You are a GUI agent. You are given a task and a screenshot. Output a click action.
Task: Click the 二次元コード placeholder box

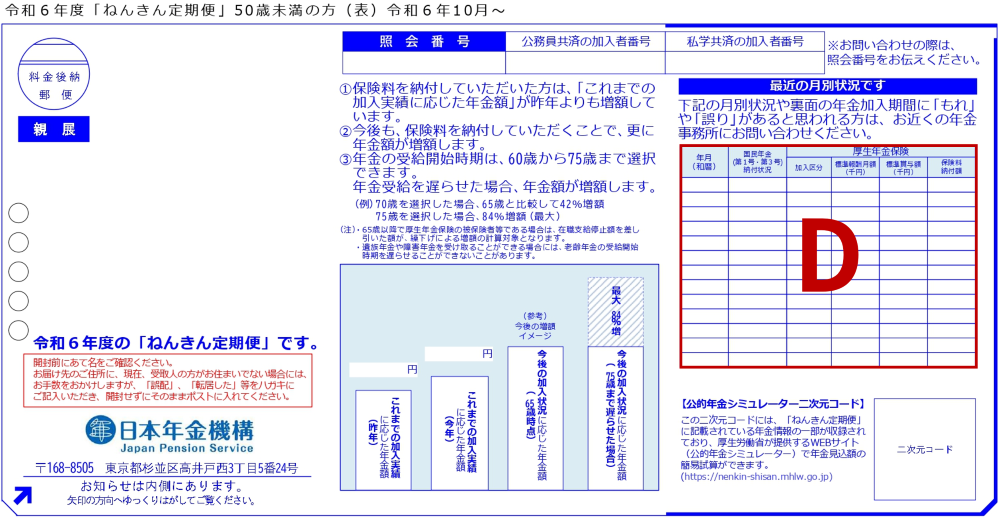pyautogui.click(x=925, y=449)
